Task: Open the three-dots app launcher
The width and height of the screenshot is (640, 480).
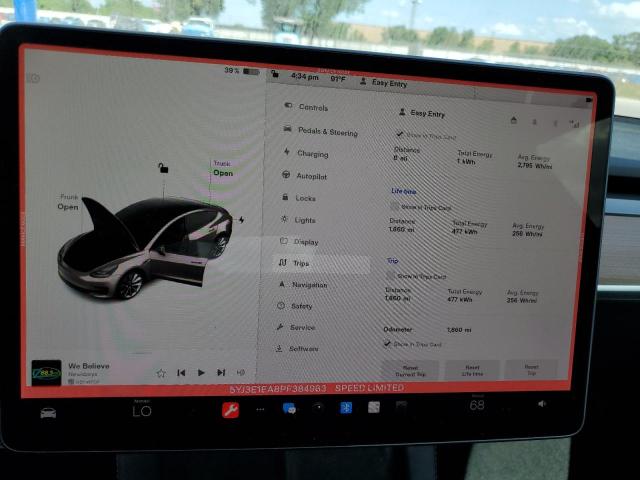Action: (260, 409)
